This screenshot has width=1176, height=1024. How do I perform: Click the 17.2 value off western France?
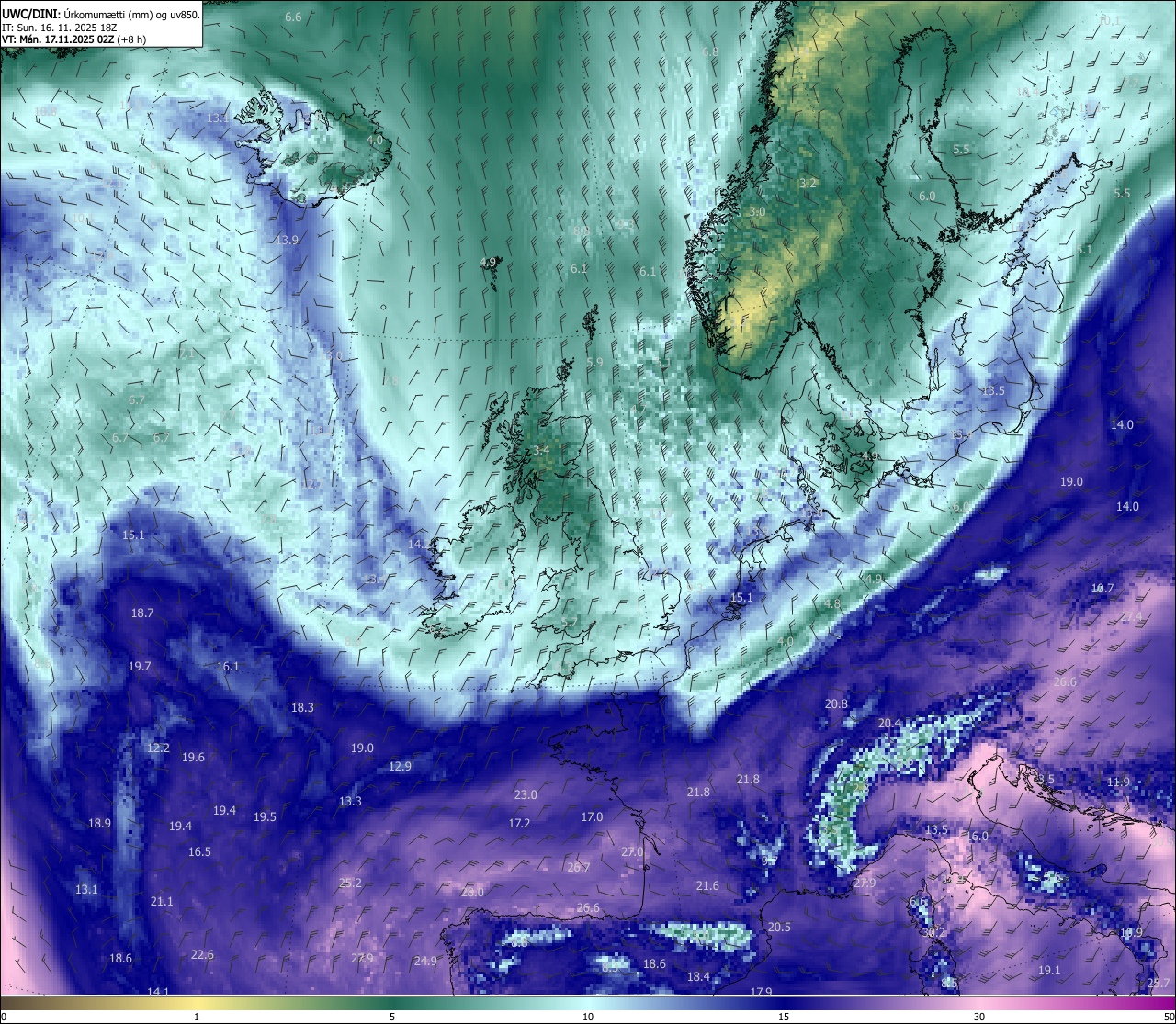(x=519, y=824)
